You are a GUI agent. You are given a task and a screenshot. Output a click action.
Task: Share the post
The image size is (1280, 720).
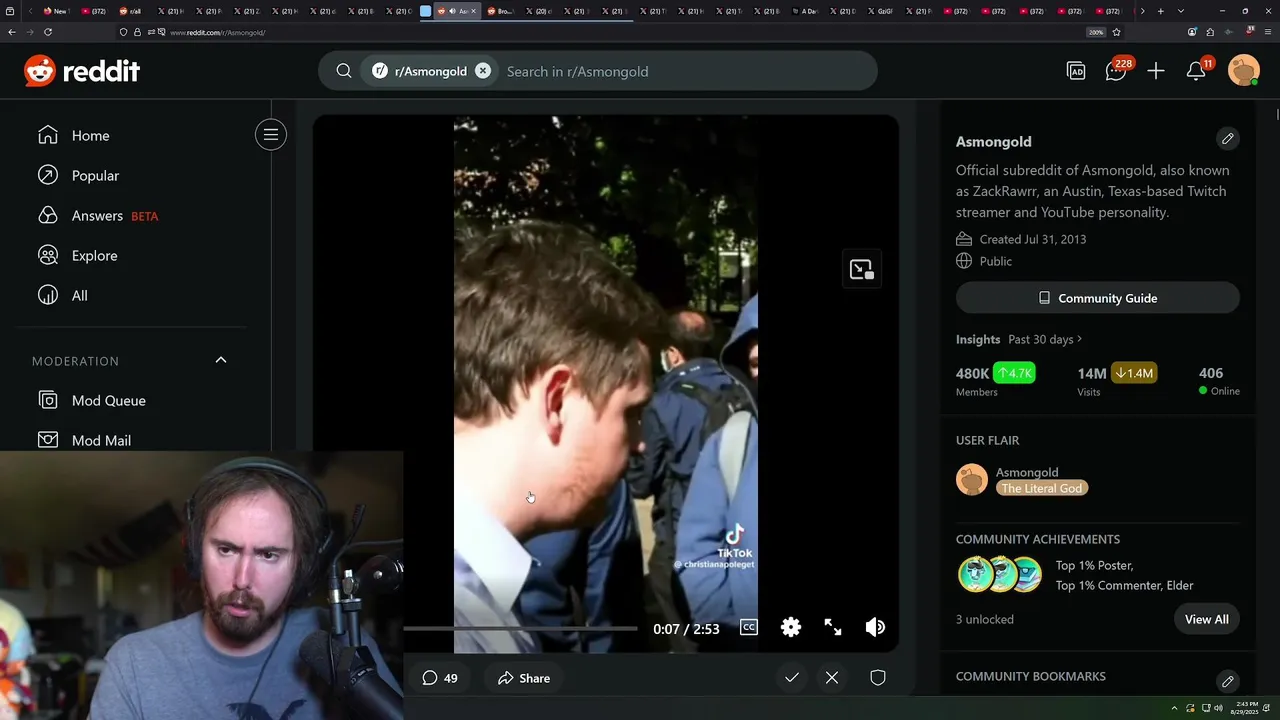click(524, 678)
